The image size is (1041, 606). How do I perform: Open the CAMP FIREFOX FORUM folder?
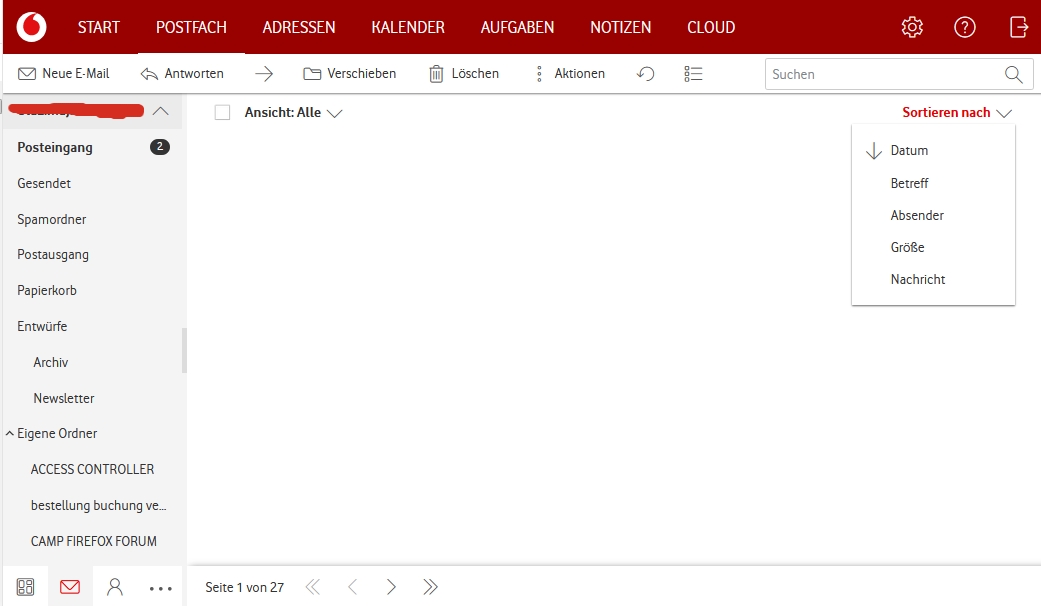pyautogui.click(x=93, y=541)
